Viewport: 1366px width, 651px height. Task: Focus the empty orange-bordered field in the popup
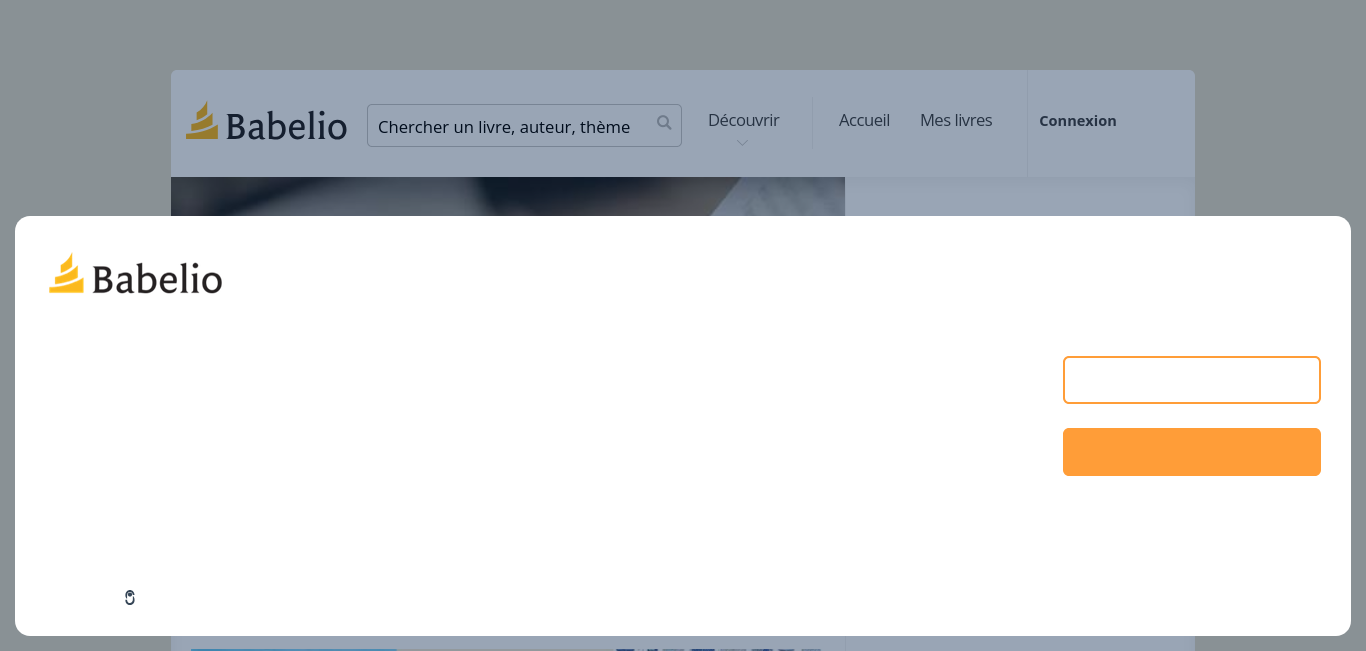coord(1191,380)
